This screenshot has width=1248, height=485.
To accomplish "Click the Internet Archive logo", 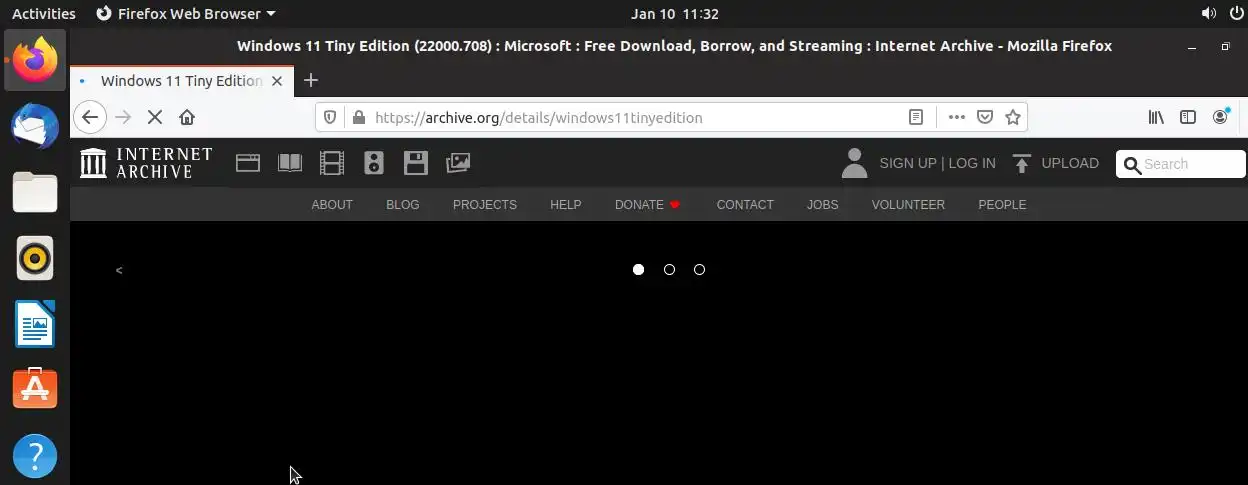I will tap(146, 163).
